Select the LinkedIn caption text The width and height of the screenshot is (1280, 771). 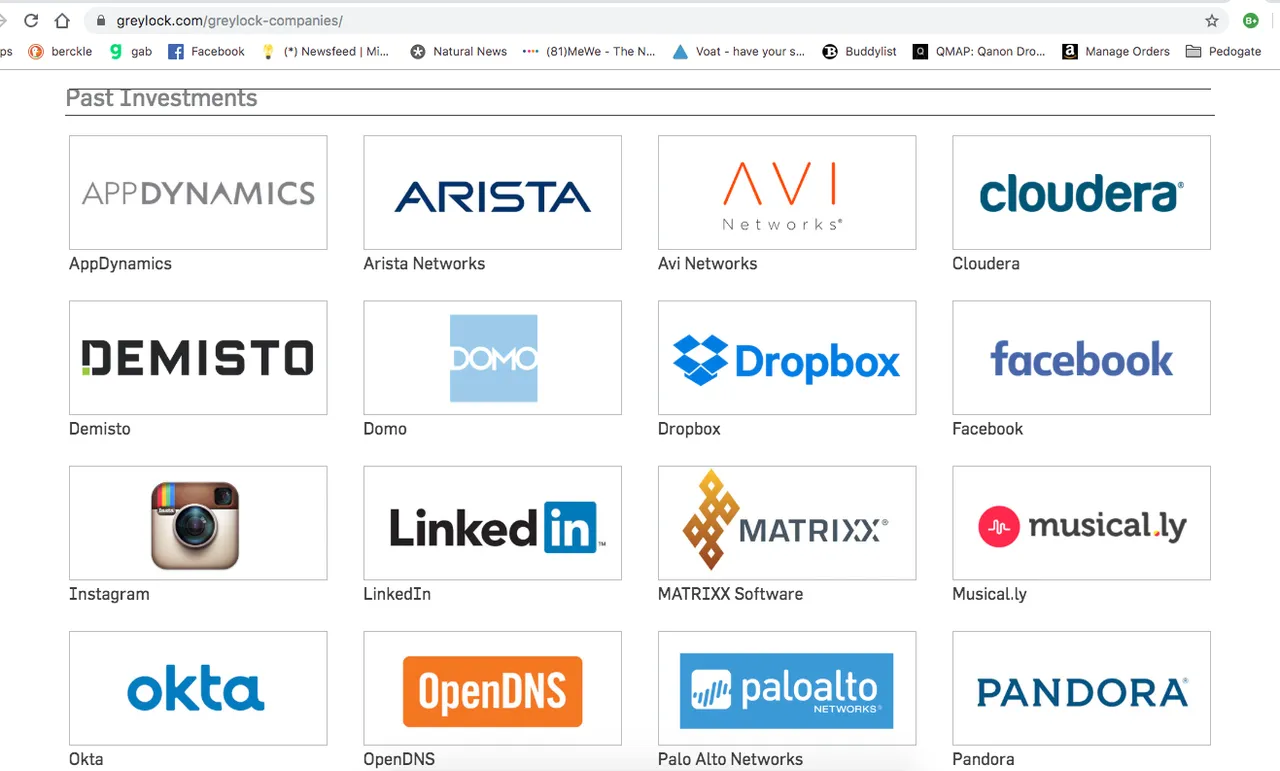(x=397, y=594)
